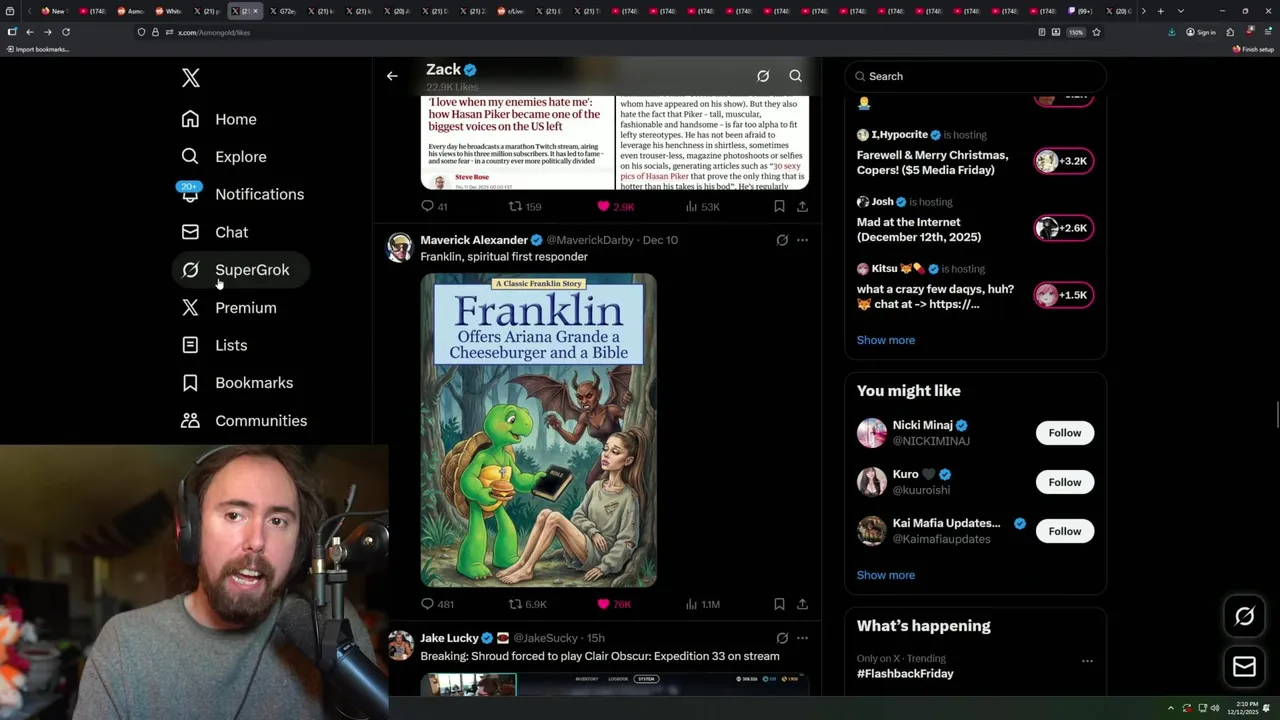This screenshot has width=1280, height=720.
Task: Open the #FlashbackFriday trending topic
Action: click(x=905, y=674)
